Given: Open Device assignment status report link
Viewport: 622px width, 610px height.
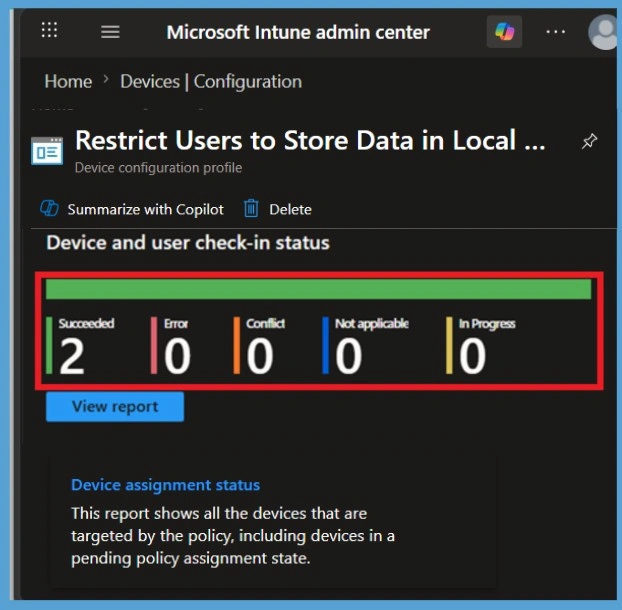Looking at the screenshot, I should (165, 485).
